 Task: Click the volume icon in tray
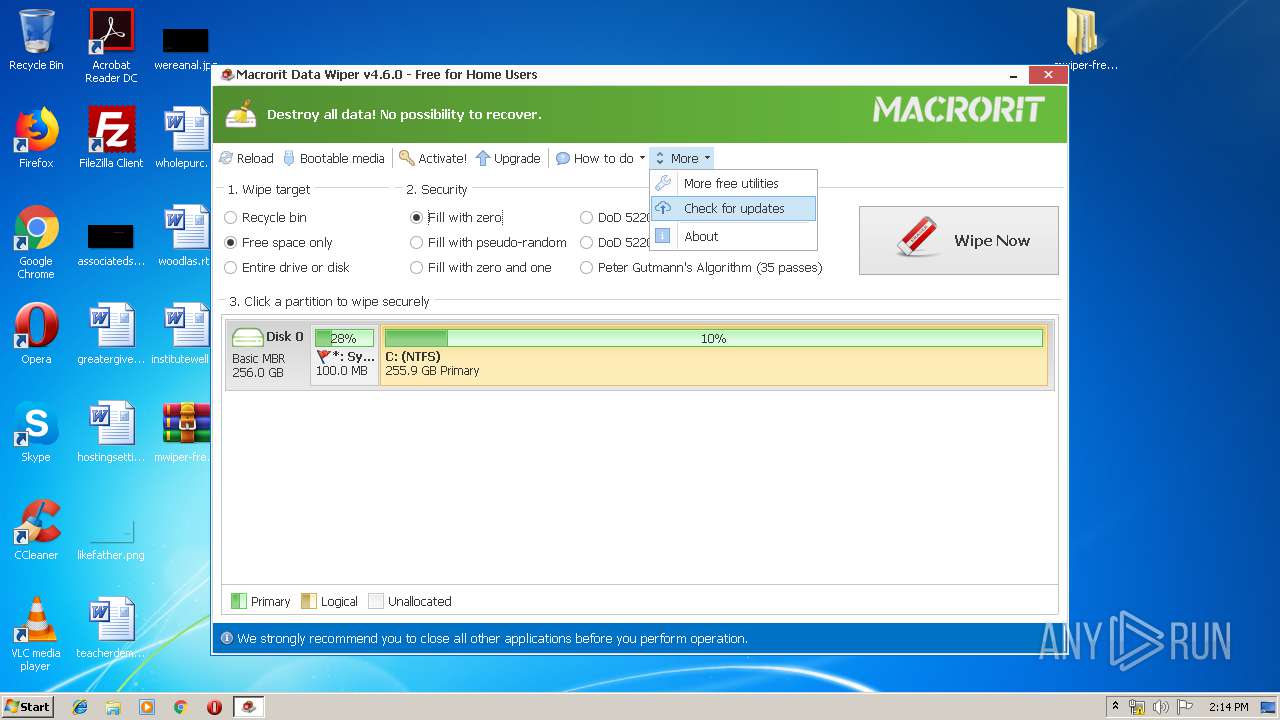[x=1161, y=707]
